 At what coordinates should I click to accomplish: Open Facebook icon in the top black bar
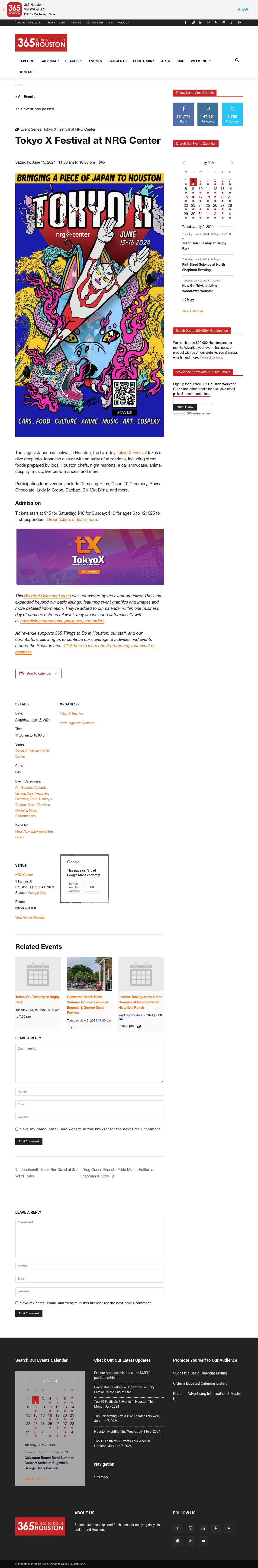186,23
